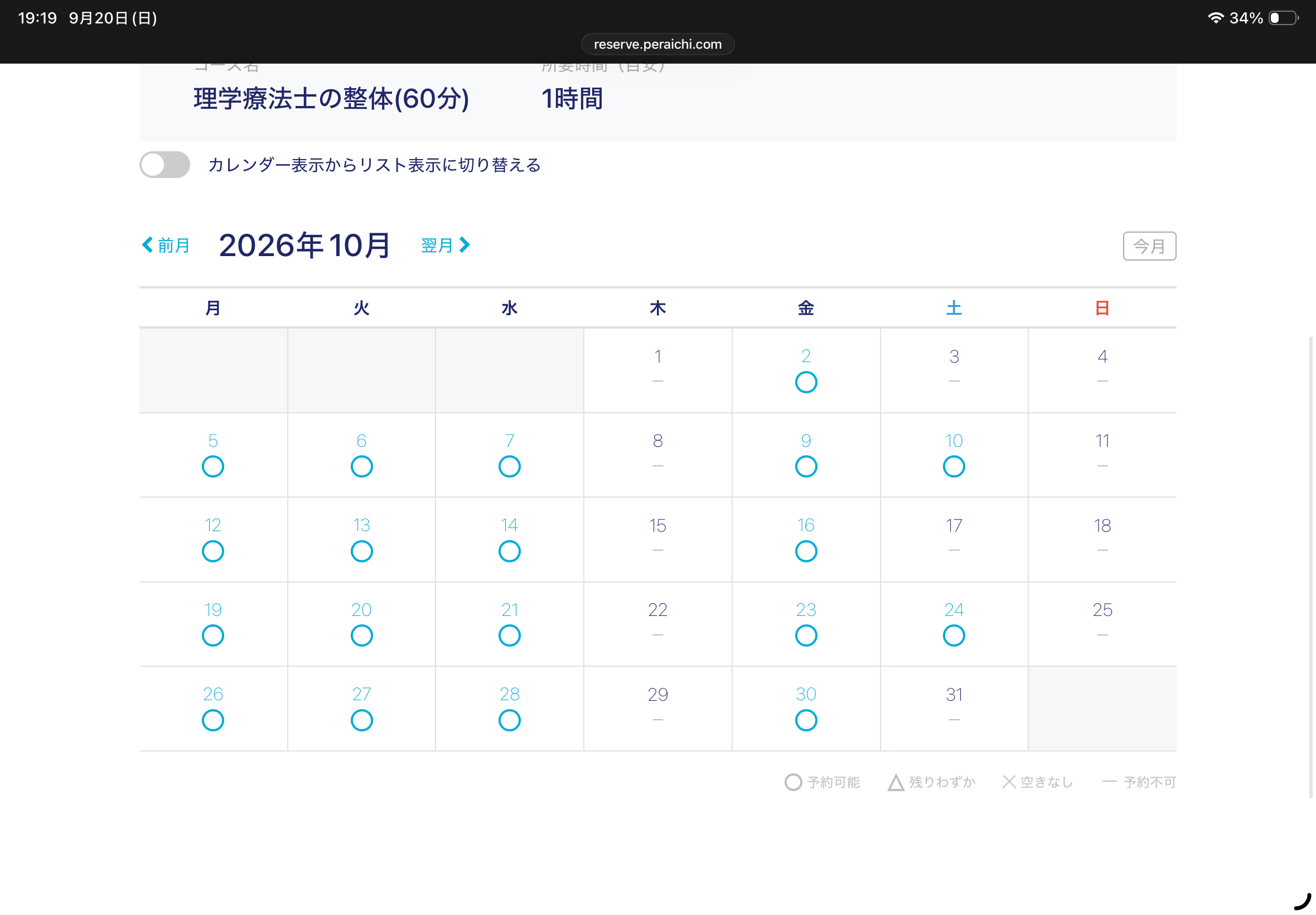Advance to next month with 翌月 chevron
The height and width of the screenshot is (915, 1316).
(446, 245)
